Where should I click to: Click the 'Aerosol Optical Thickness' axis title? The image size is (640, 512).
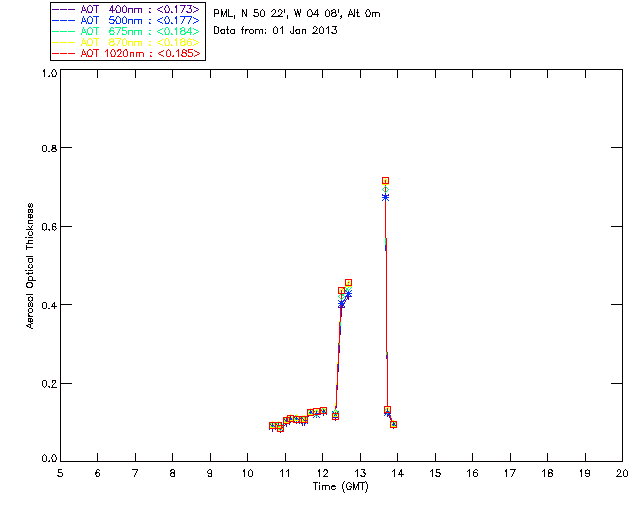click(x=30, y=266)
